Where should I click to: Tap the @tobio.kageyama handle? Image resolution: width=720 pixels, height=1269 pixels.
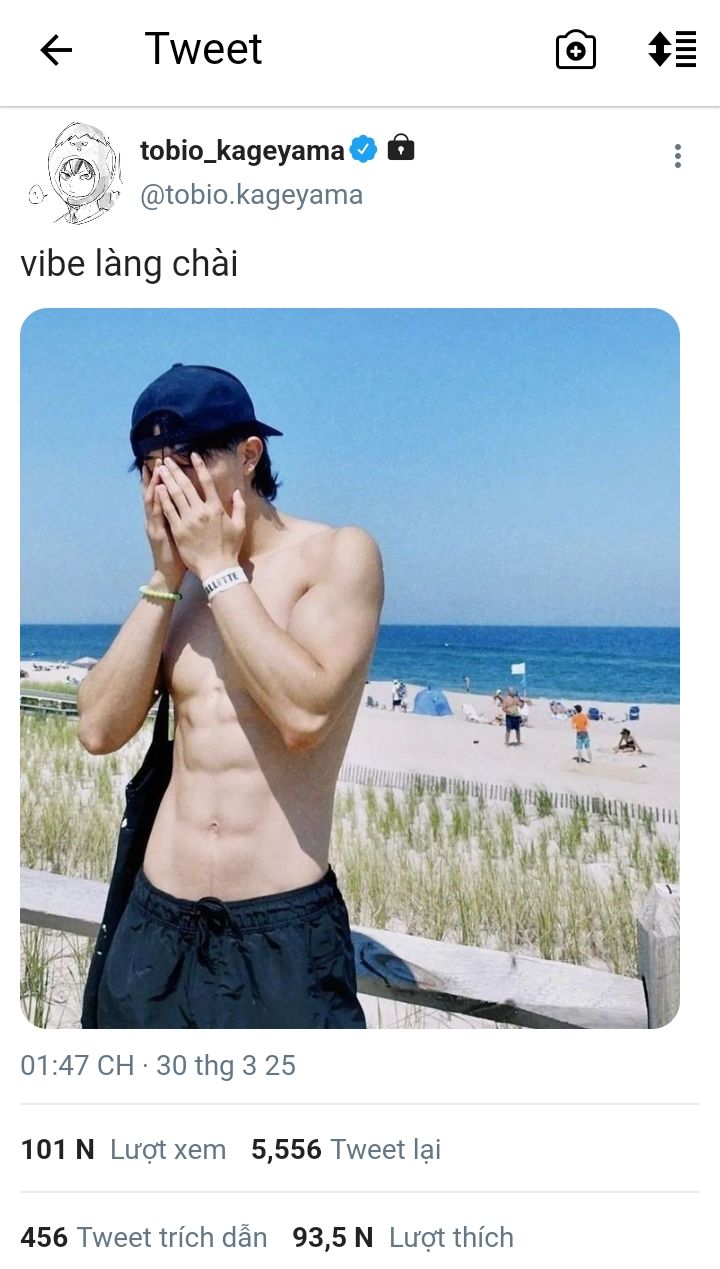coord(251,195)
